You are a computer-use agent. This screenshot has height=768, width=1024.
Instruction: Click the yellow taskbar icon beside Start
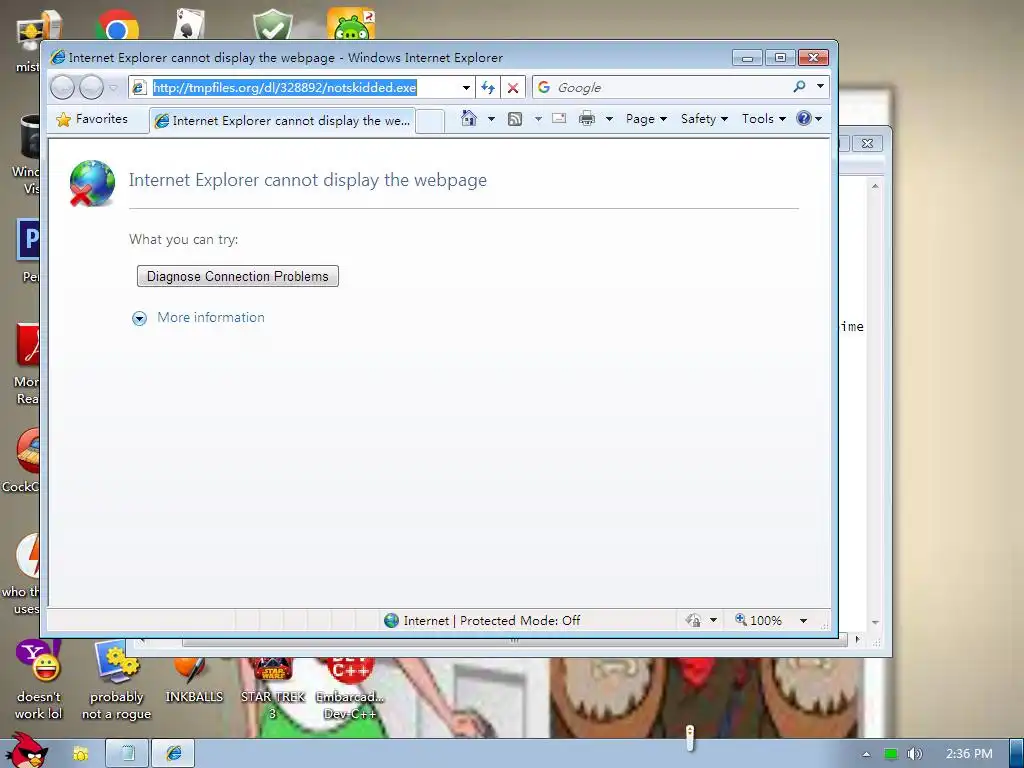[81, 754]
